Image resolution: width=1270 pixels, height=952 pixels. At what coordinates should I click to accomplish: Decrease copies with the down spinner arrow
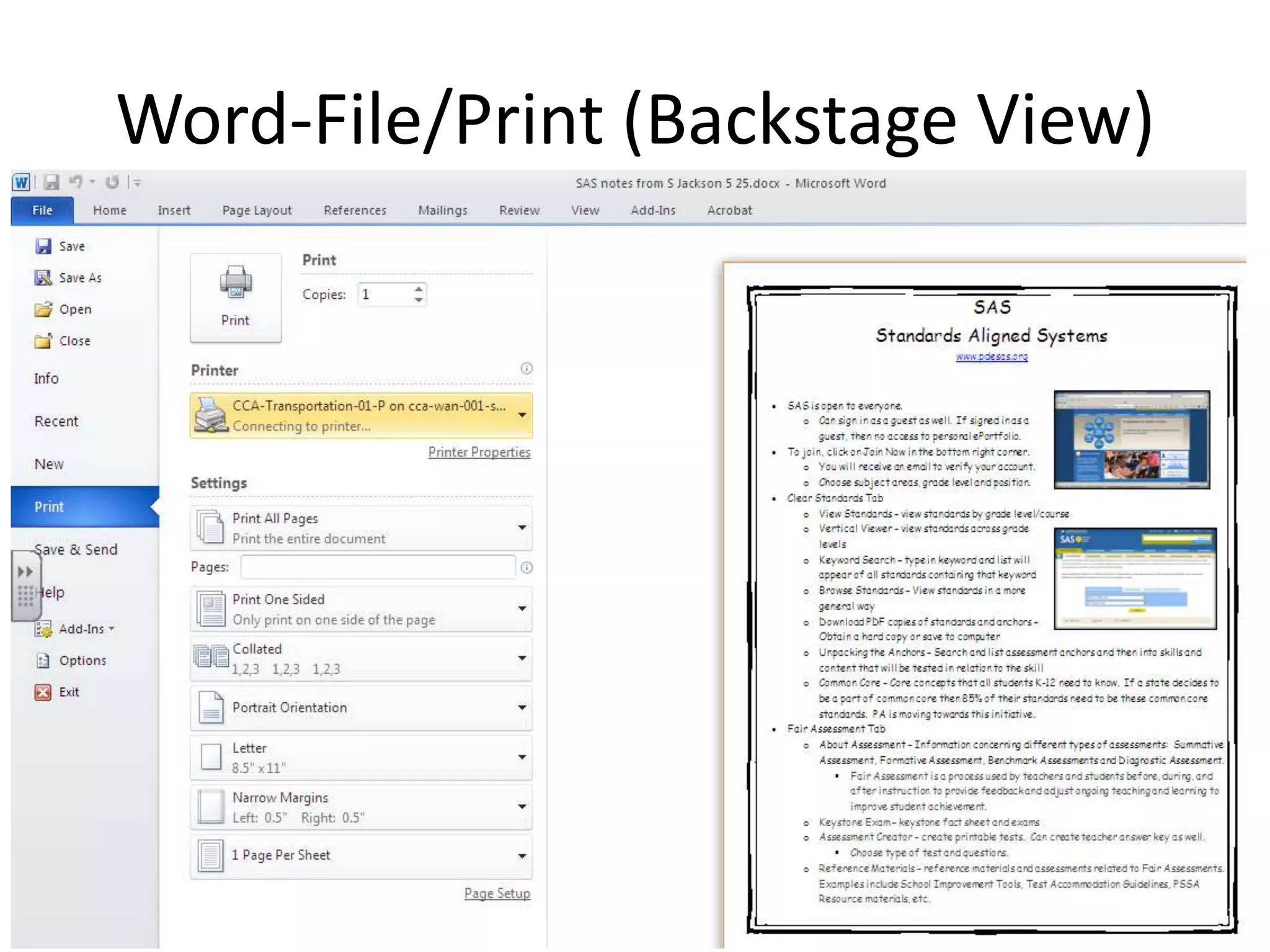pyautogui.click(x=419, y=300)
